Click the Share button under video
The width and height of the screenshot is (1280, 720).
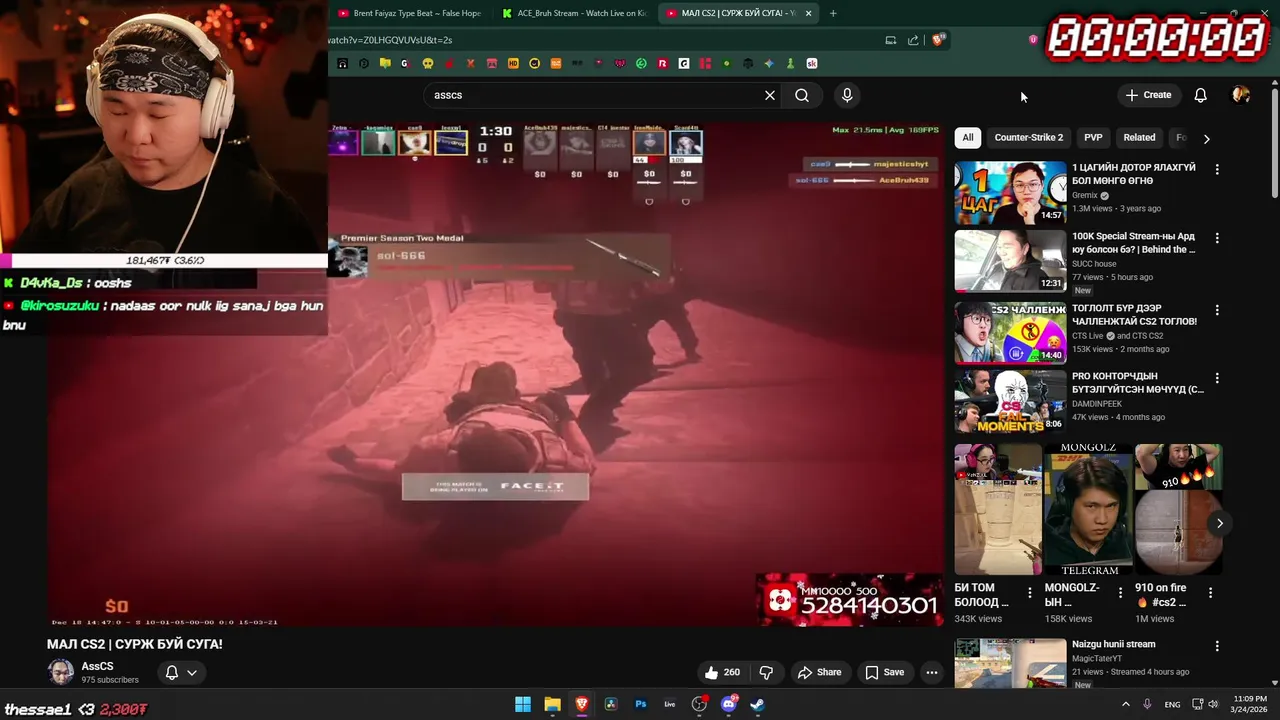pyautogui.click(x=819, y=672)
